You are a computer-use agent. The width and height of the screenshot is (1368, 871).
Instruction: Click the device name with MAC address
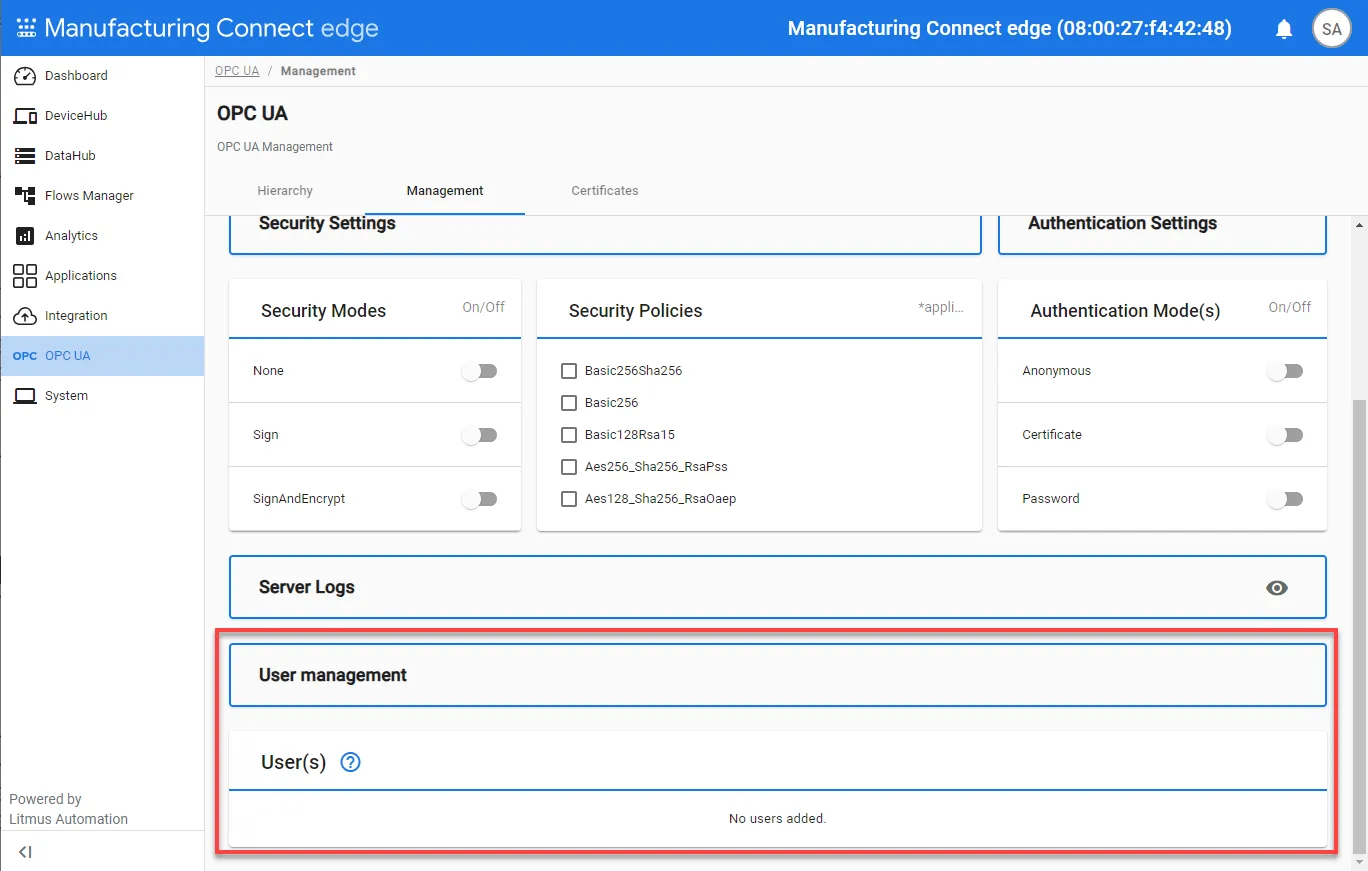1010,28
